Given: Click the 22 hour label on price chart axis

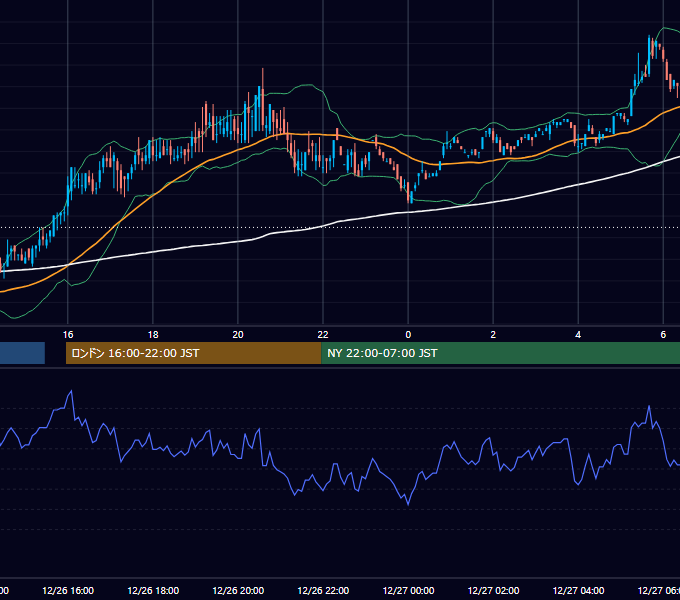Looking at the screenshot, I should pos(323,335).
